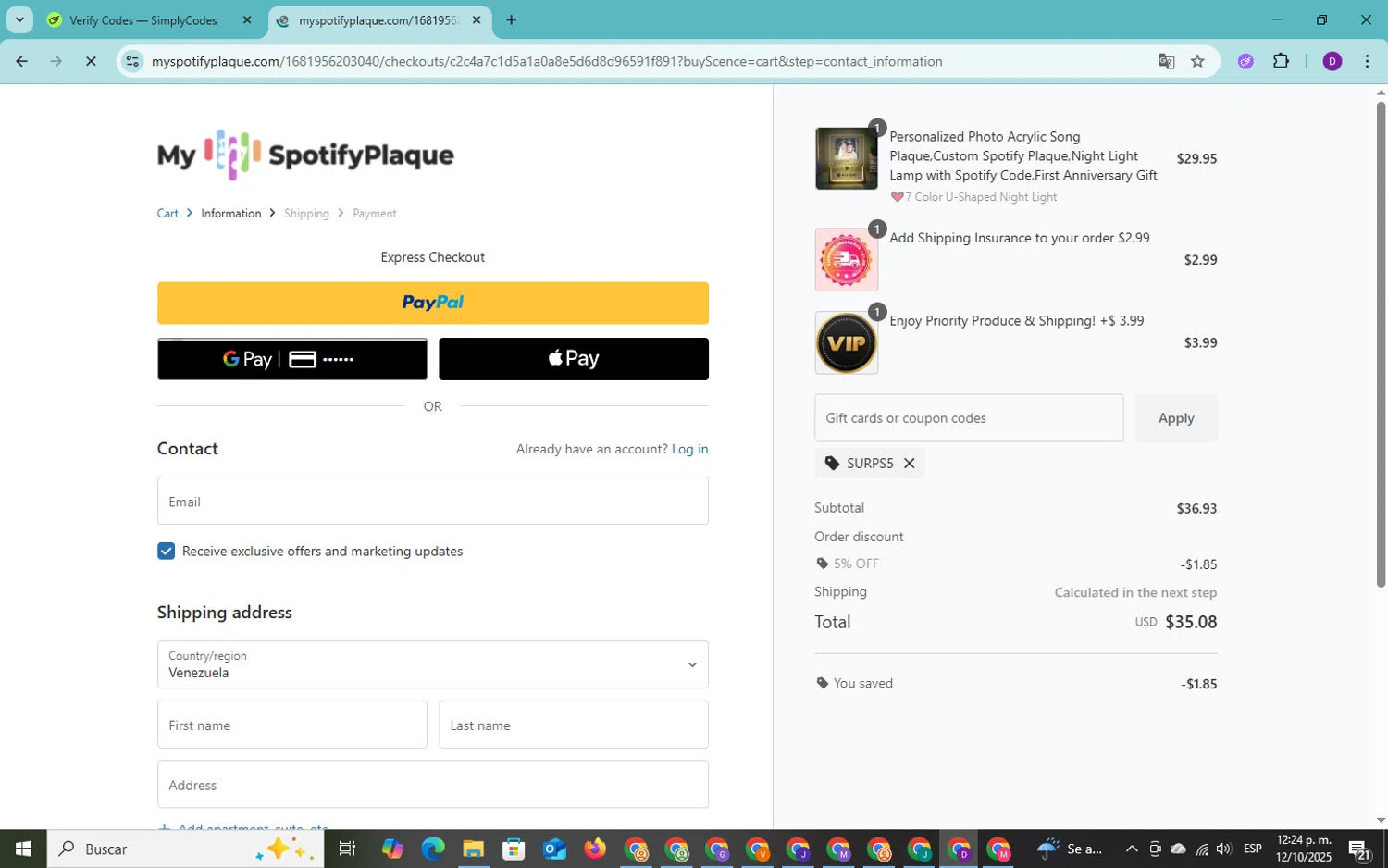Image resolution: width=1388 pixels, height=868 pixels.
Task: Open Firefox from taskbar
Action: (594, 849)
